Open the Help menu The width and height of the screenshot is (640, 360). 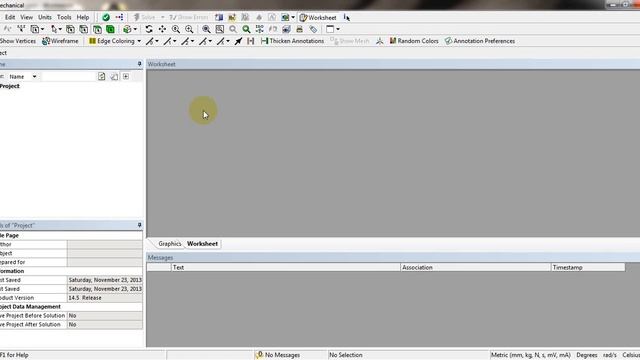(x=83, y=17)
